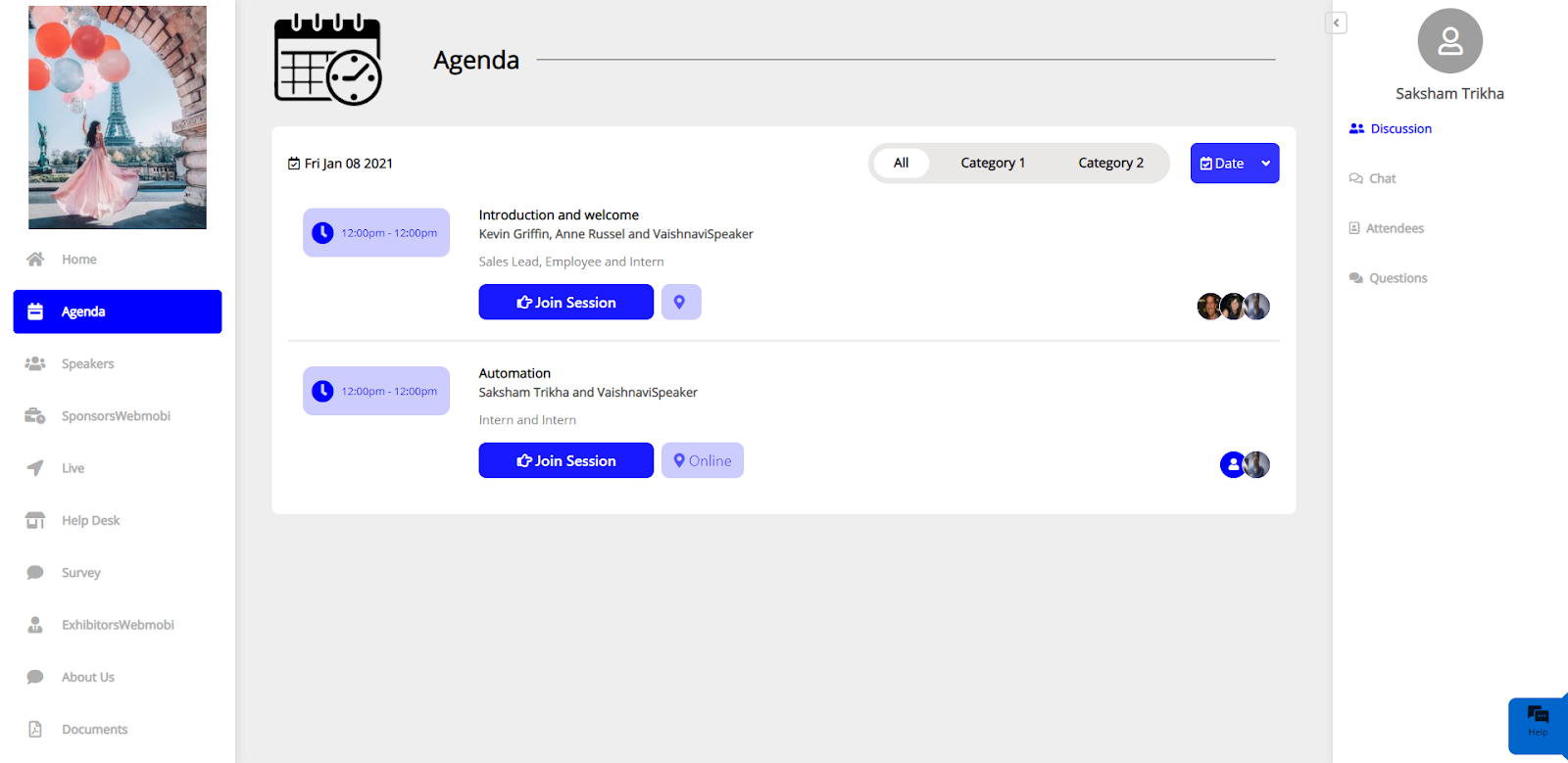The image size is (1568, 763).
Task: Collapse the right side panel
Action: [1336, 23]
